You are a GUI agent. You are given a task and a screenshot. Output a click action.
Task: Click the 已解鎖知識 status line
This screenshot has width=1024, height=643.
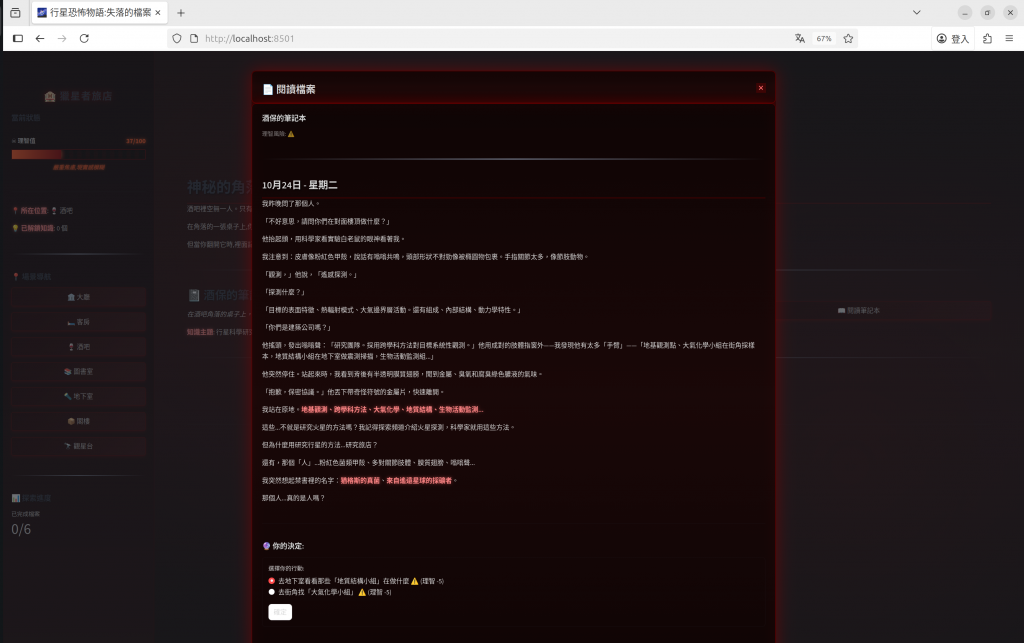click(40, 228)
